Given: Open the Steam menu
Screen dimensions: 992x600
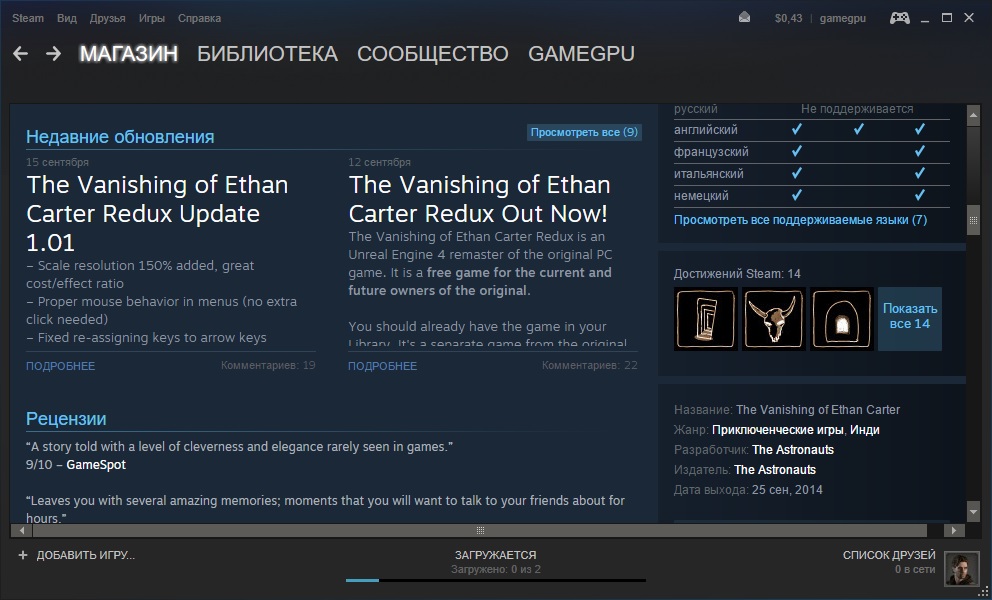Looking at the screenshot, I should click(x=28, y=18).
